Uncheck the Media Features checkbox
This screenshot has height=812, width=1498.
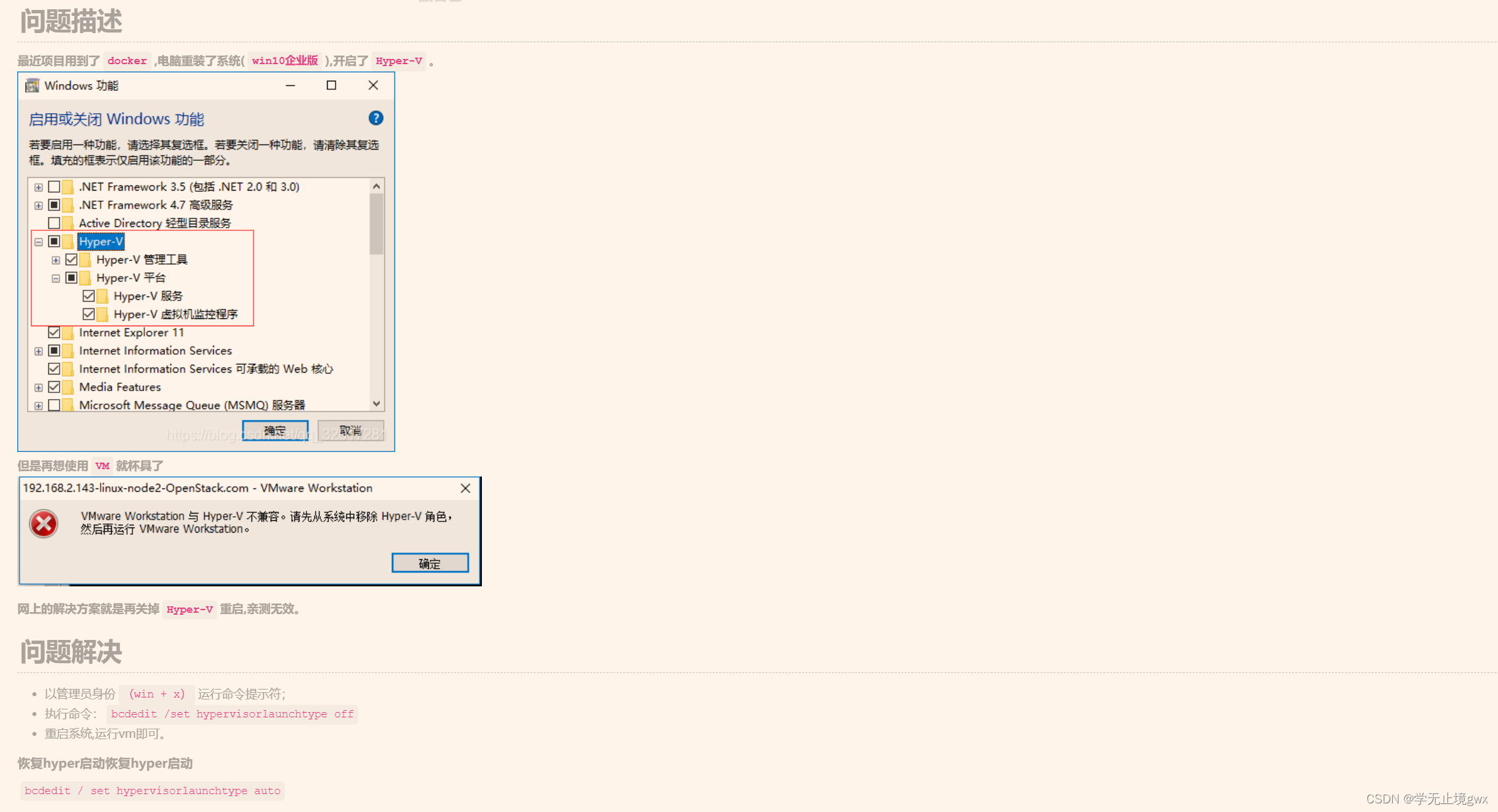[x=54, y=387]
